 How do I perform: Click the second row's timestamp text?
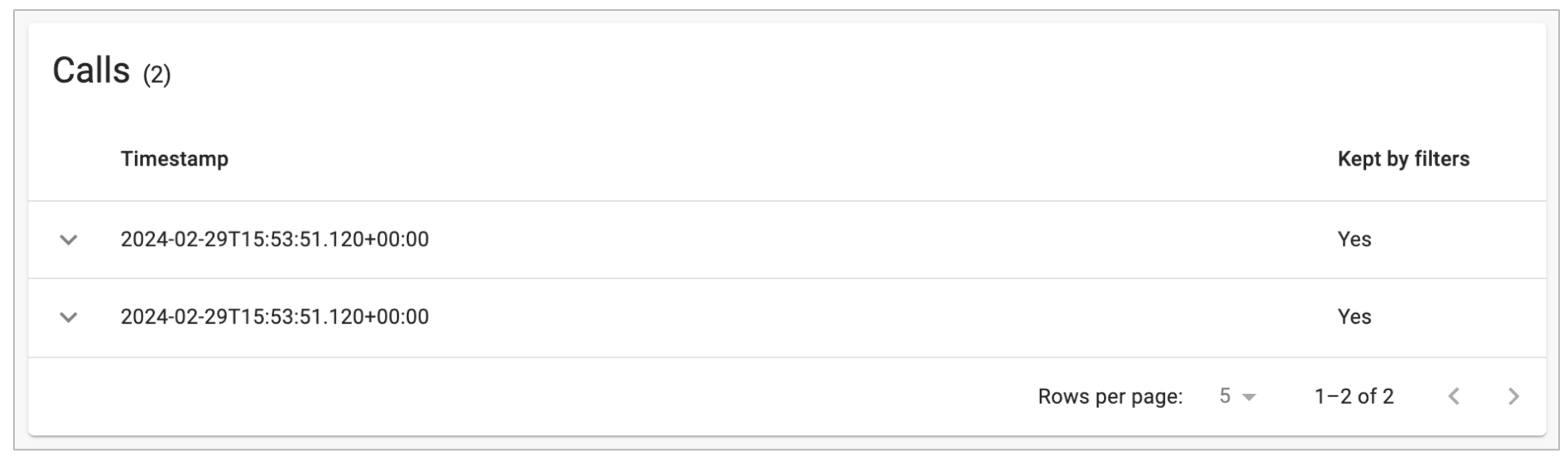[274, 317]
